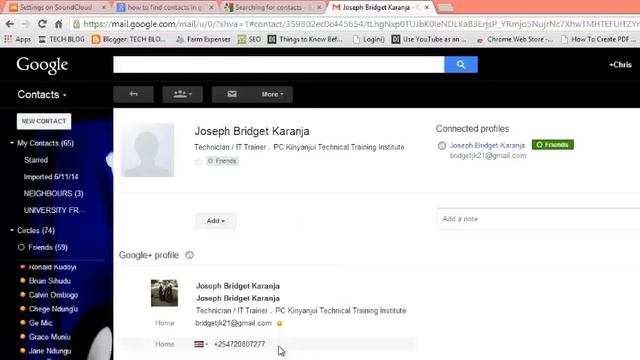Click the NEW CONTACT button
The image size is (640, 360).
[x=44, y=121]
